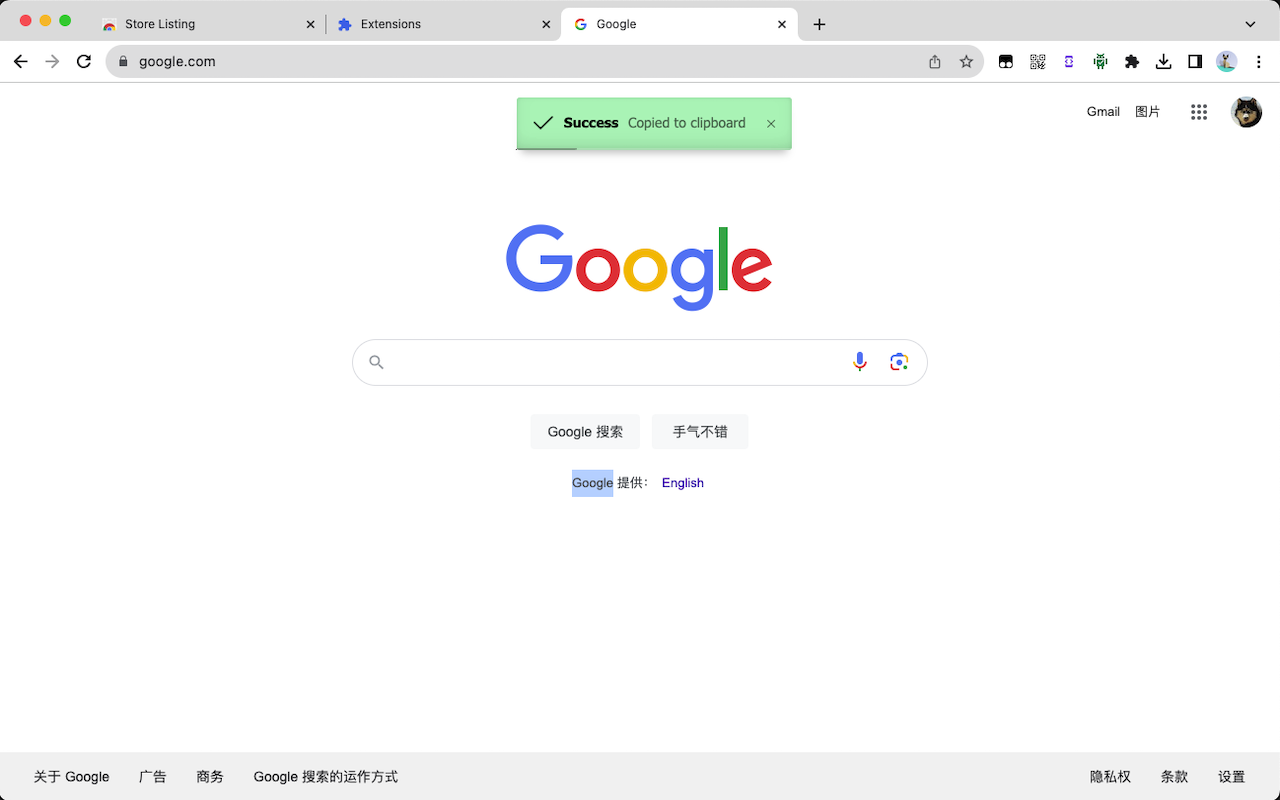Click the share page icon in address bar
The height and width of the screenshot is (800, 1280).
coord(935,62)
